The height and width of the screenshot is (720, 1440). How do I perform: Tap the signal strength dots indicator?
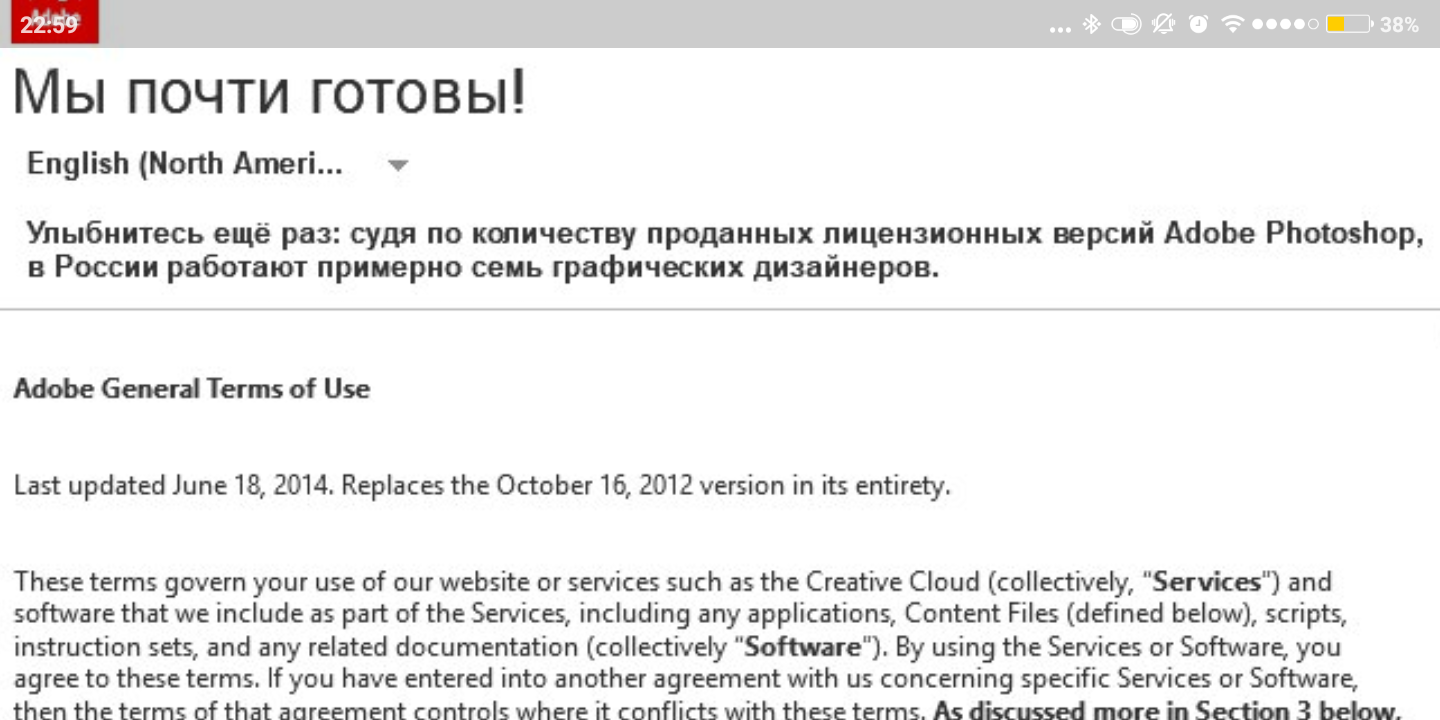click(1285, 24)
